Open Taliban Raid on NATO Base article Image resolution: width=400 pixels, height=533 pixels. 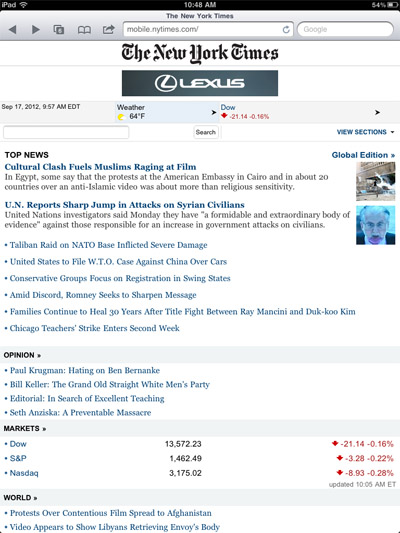point(108,245)
